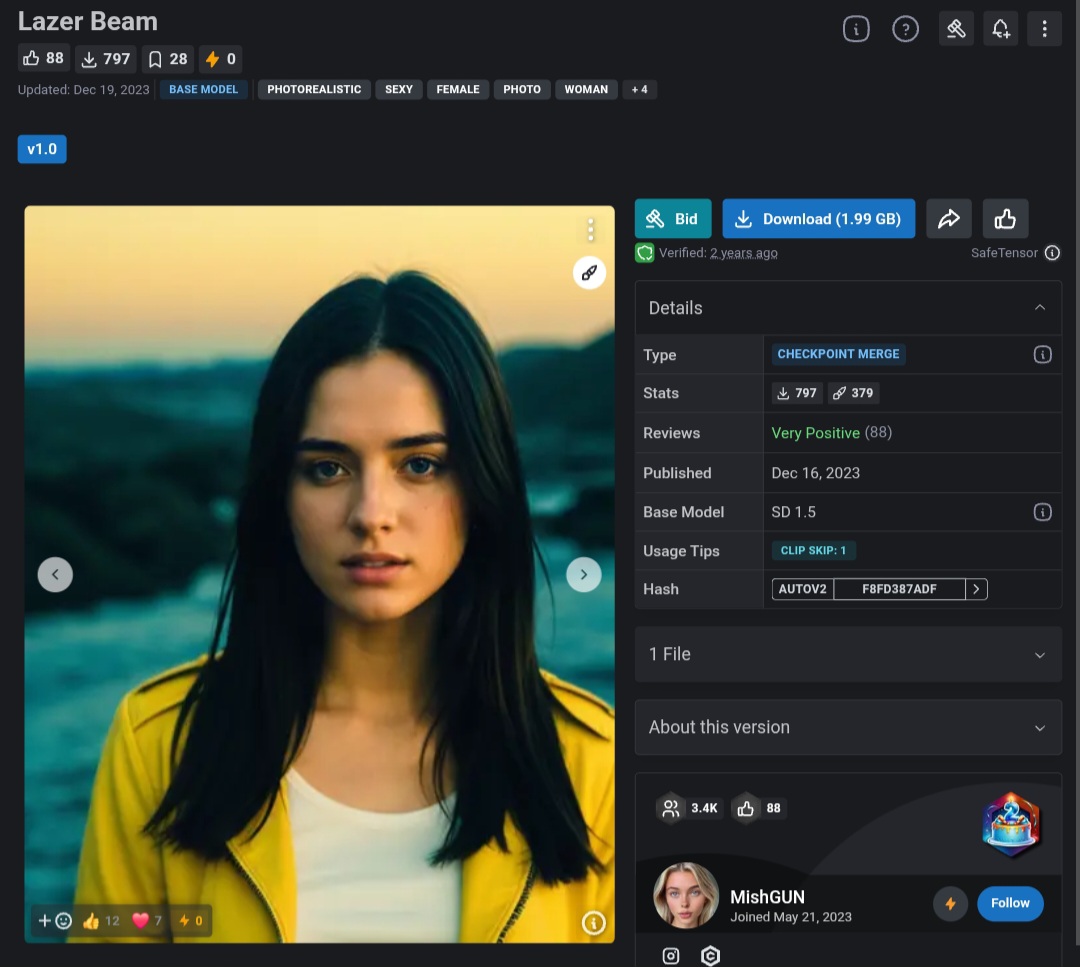Click the 88 likes badge on creator card

pyautogui.click(x=758, y=808)
